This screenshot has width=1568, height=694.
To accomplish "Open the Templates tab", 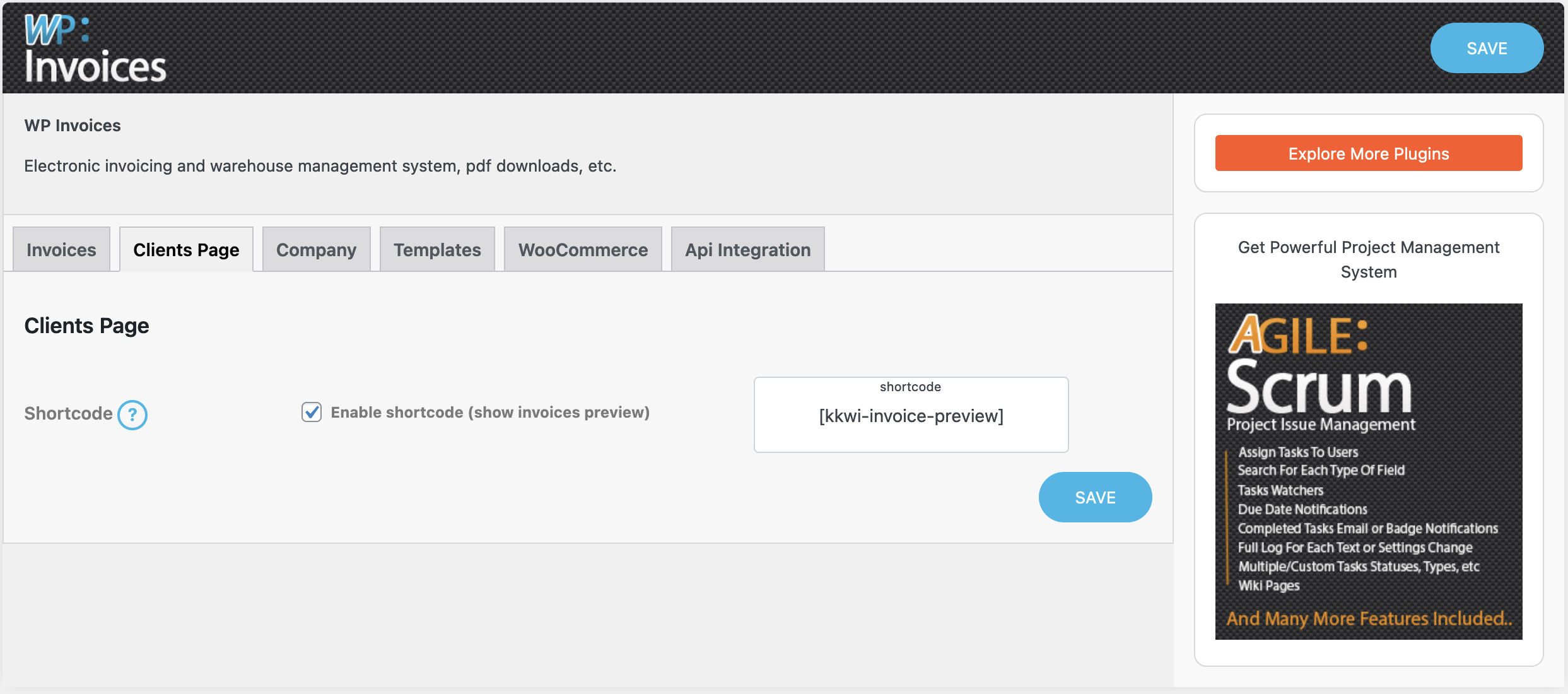I will tap(436, 249).
